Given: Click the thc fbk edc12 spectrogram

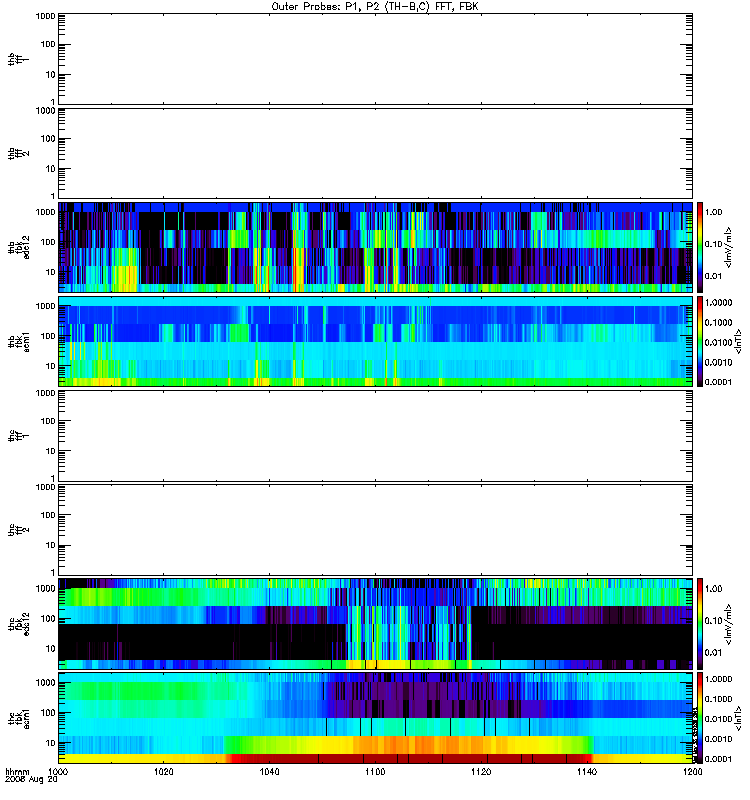Looking at the screenshot, I should [x=375, y=623].
